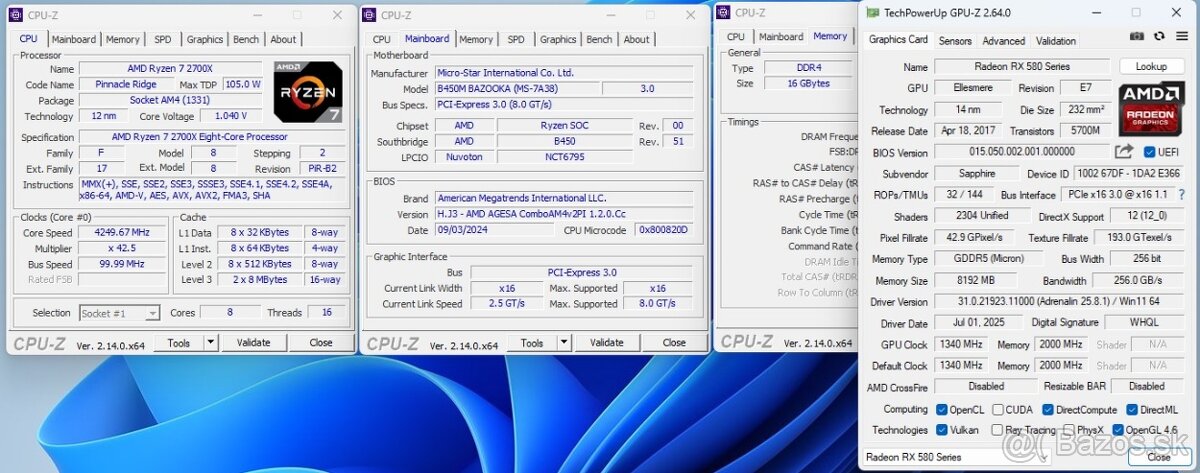Click Validate in the first CPU-Z window
Viewport: 1200px width, 473px height.
(x=253, y=342)
